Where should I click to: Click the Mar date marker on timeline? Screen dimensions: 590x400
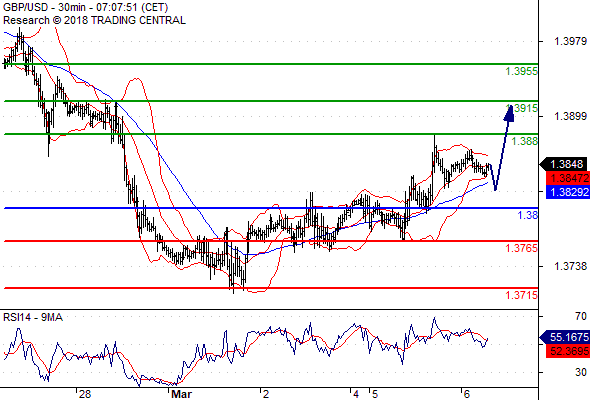click(181, 394)
